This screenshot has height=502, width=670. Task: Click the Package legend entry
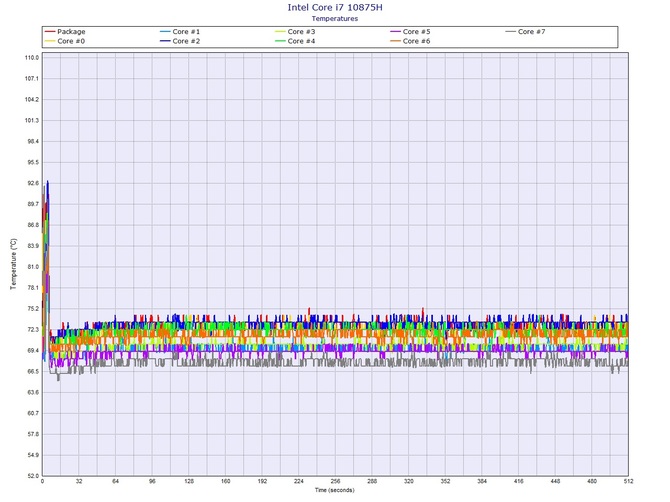pyautogui.click(x=65, y=32)
